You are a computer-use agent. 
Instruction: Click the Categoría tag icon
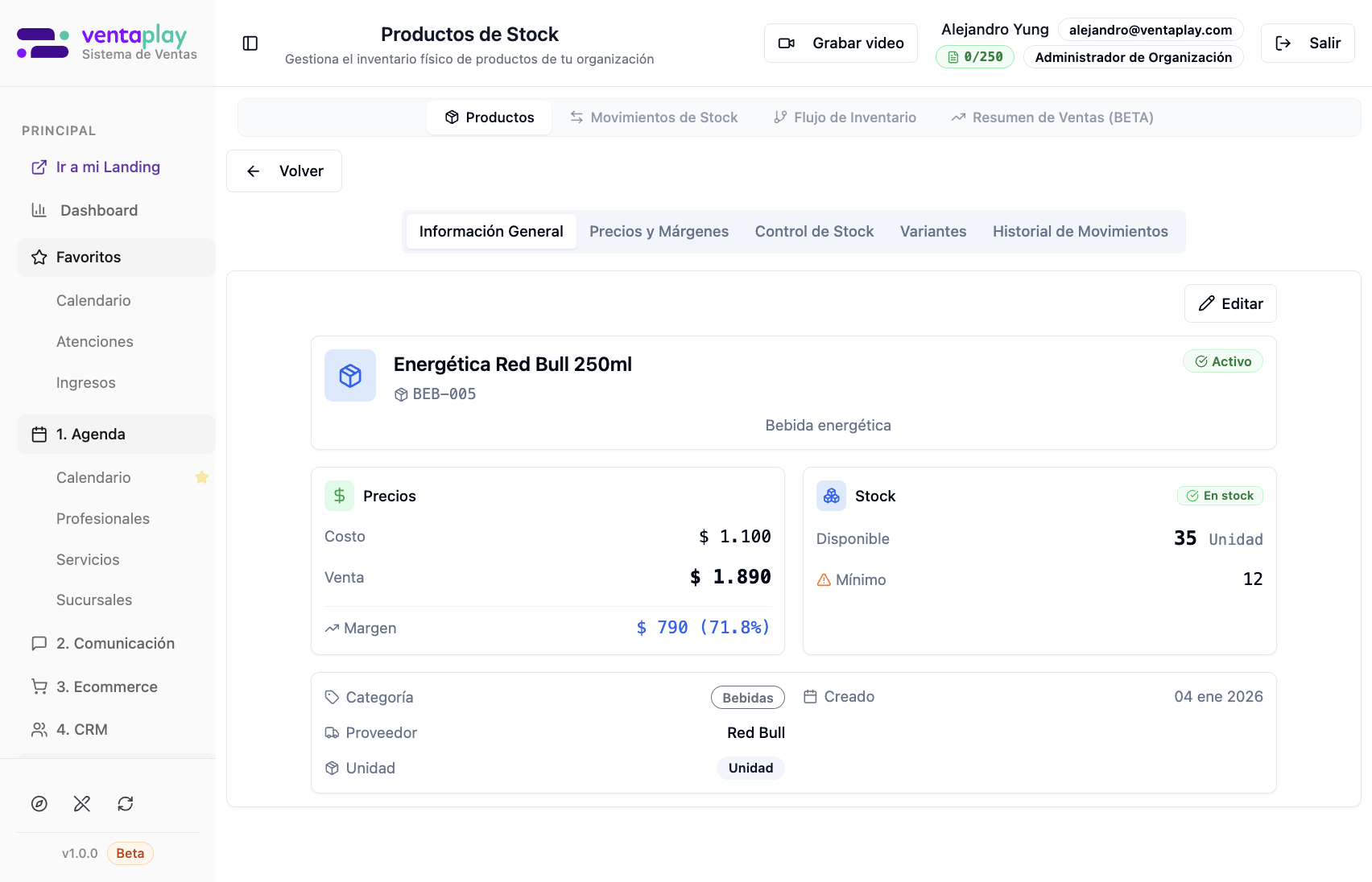pyautogui.click(x=332, y=697)
